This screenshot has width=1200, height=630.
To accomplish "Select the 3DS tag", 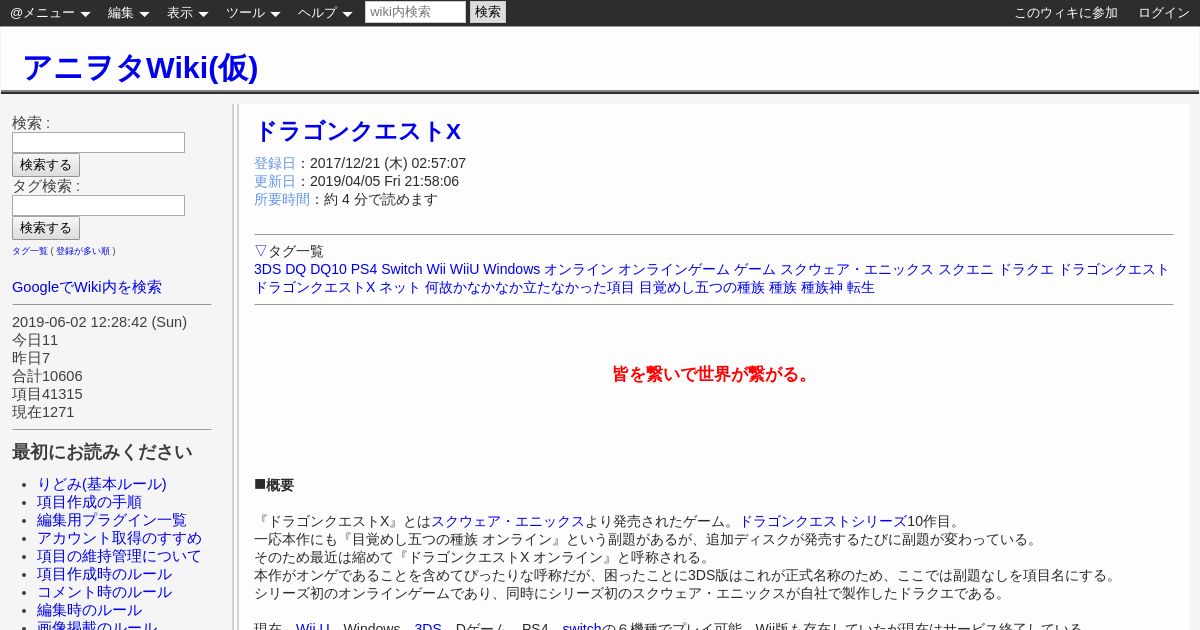I will coord(267,269).
